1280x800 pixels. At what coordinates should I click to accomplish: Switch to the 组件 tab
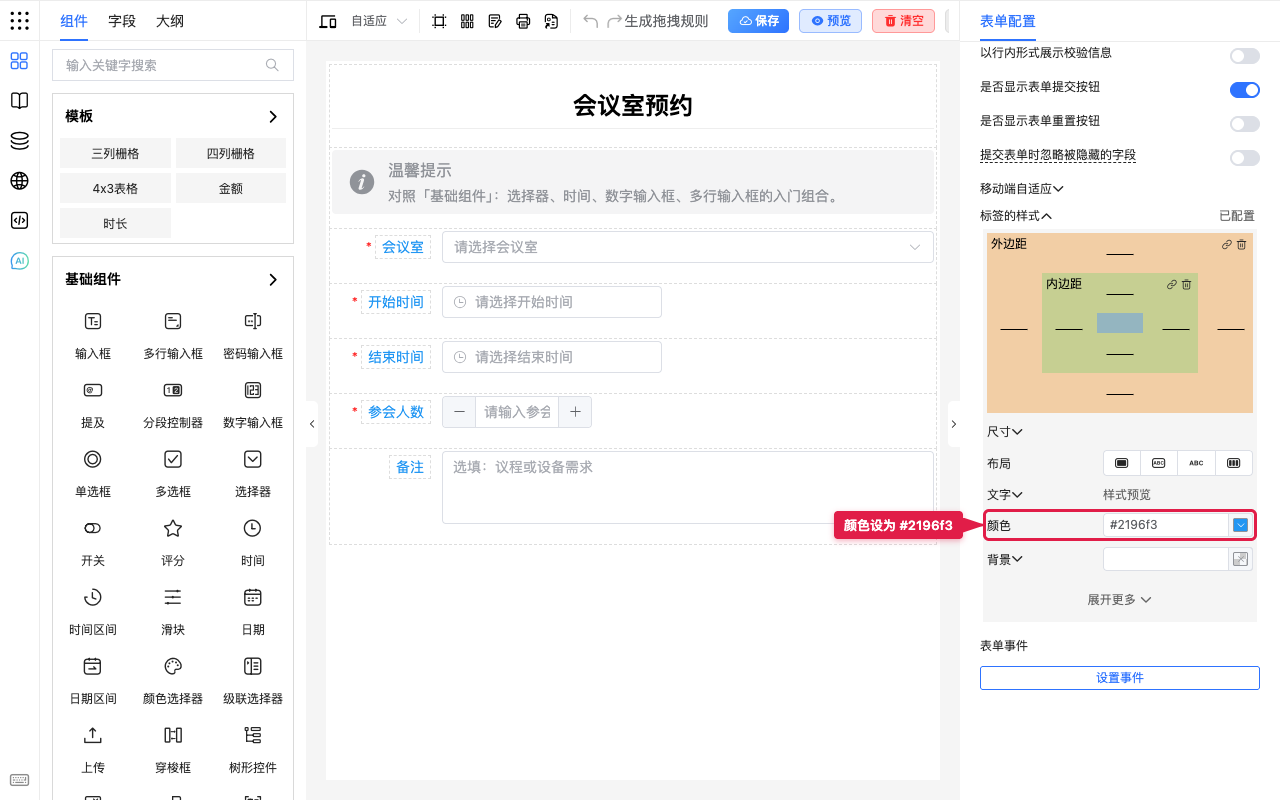coord(74,21)
